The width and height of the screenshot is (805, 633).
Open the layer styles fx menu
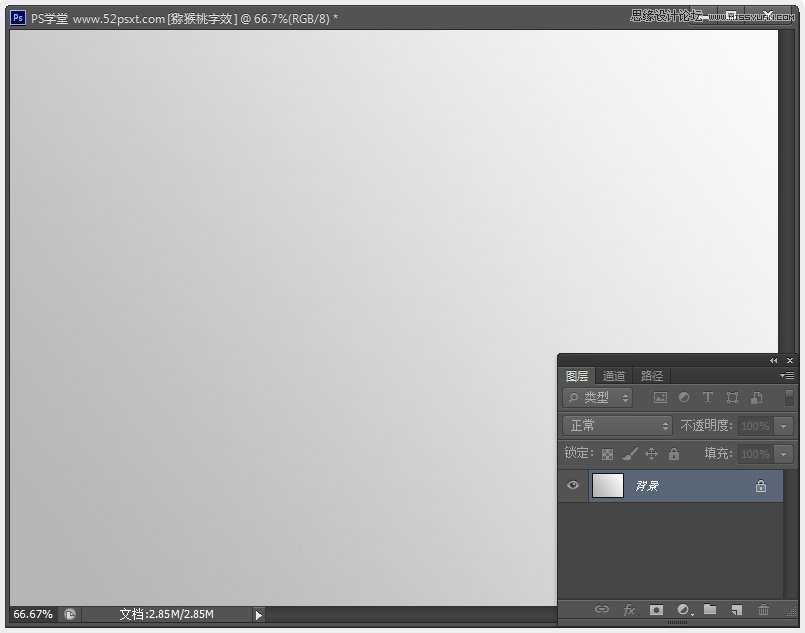pyautogui.click(x=628, y=610)
